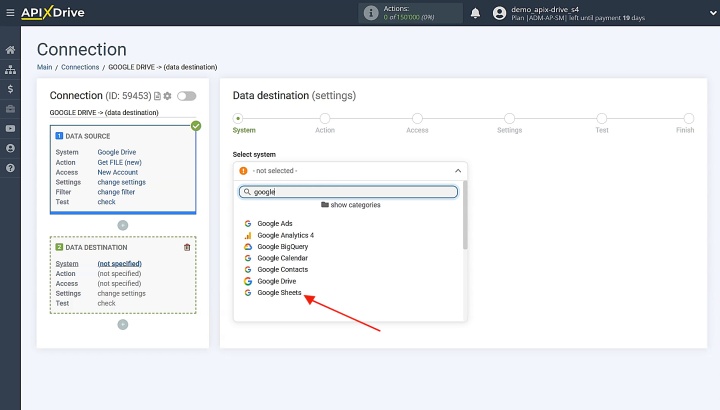Select Google Sheets from list
720x410 pixels.
click(279, 292)
